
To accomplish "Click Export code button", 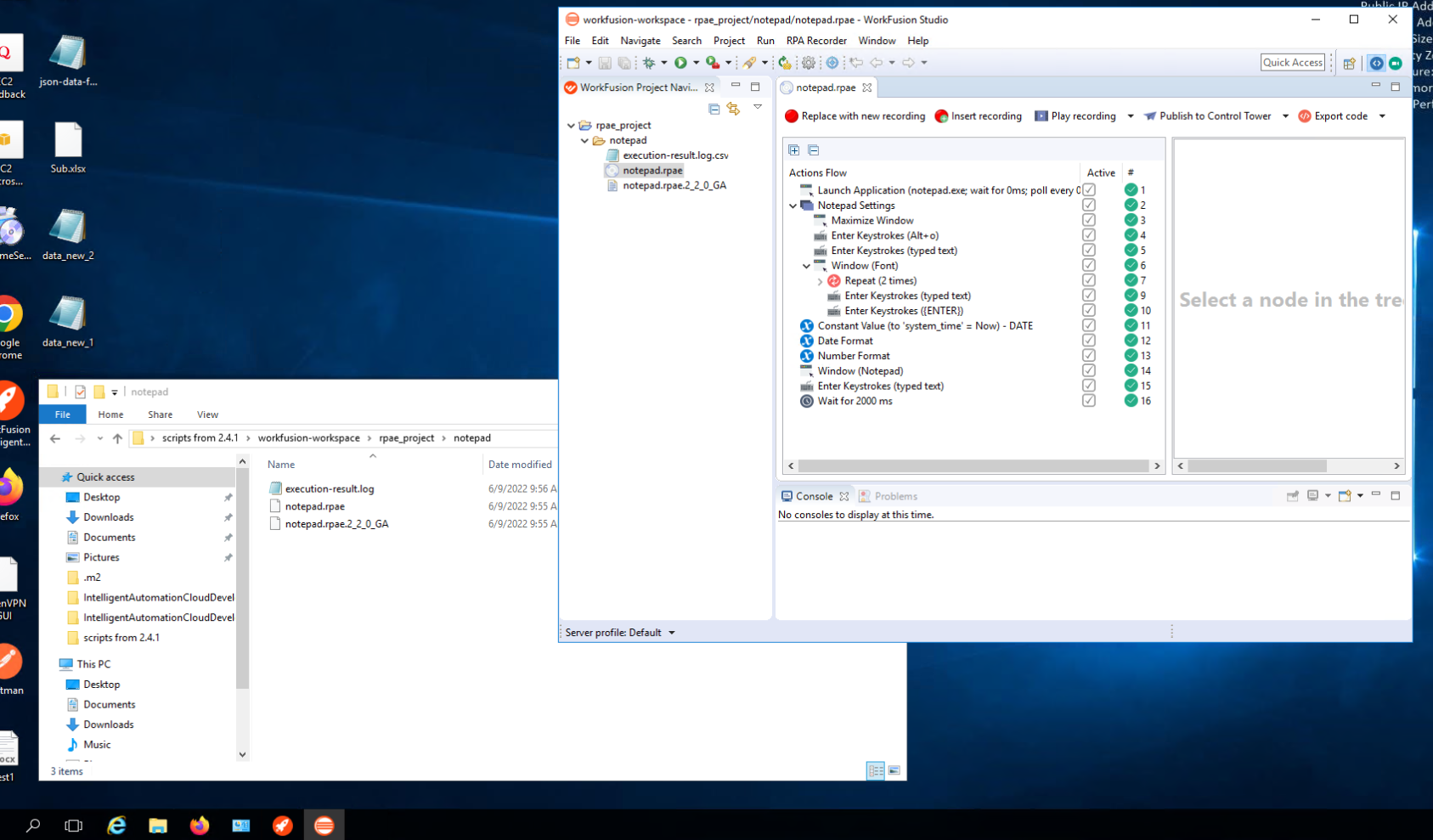I will (x=1333, y=116).
